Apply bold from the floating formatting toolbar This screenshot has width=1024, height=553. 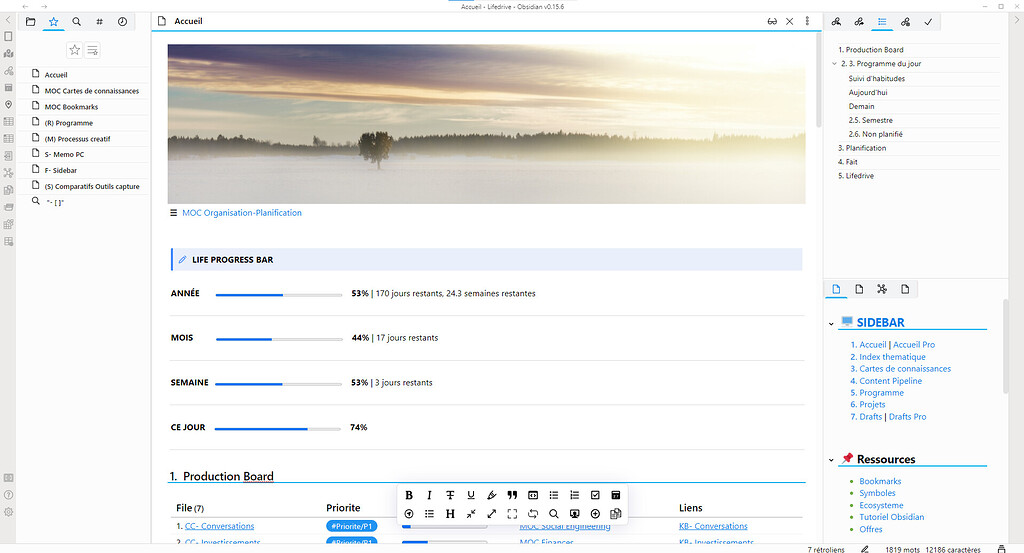(x=409, y=495)
